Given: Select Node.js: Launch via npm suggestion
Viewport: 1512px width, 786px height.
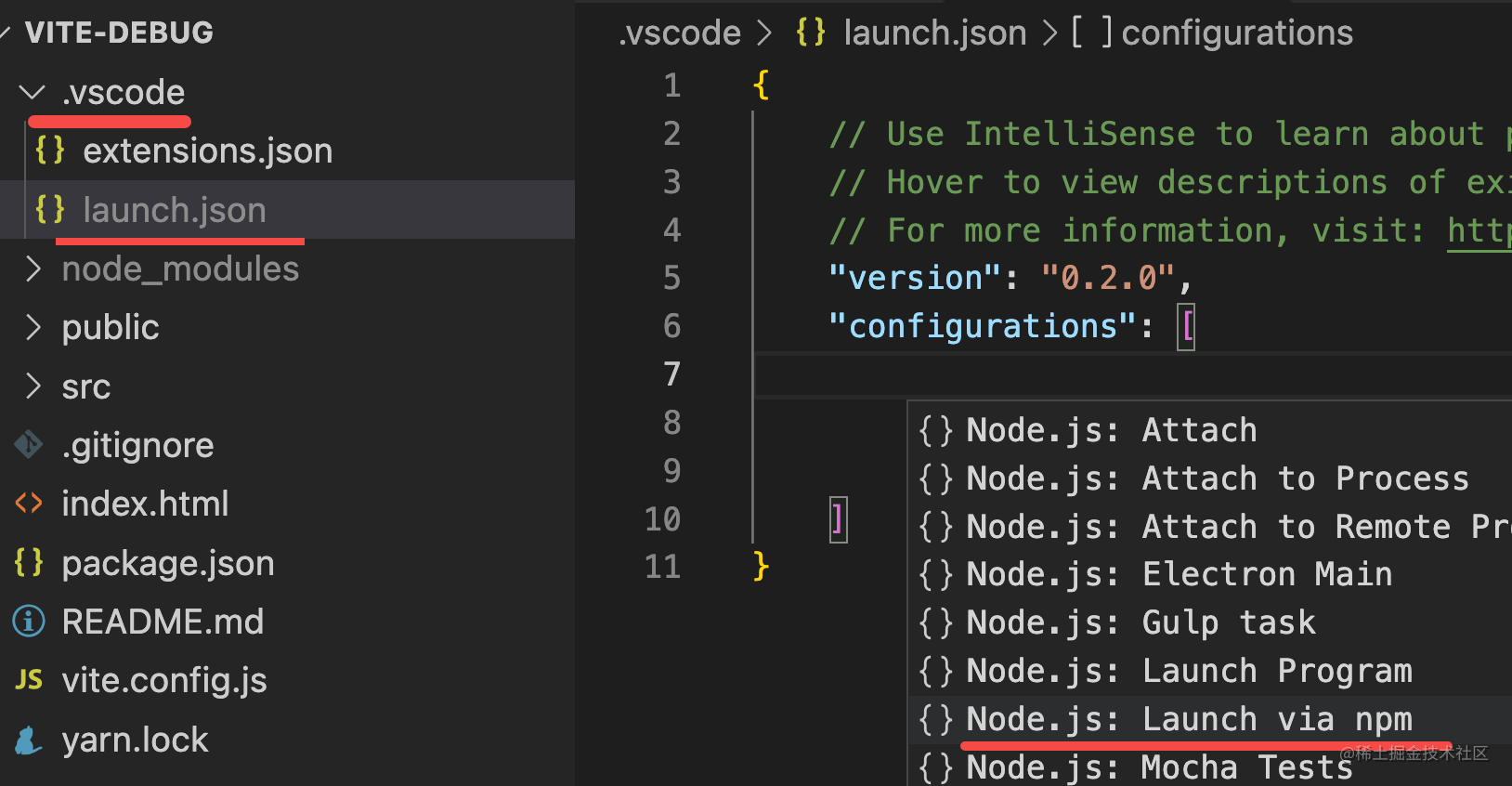Looking at the screenshot, I should 1188,719.
